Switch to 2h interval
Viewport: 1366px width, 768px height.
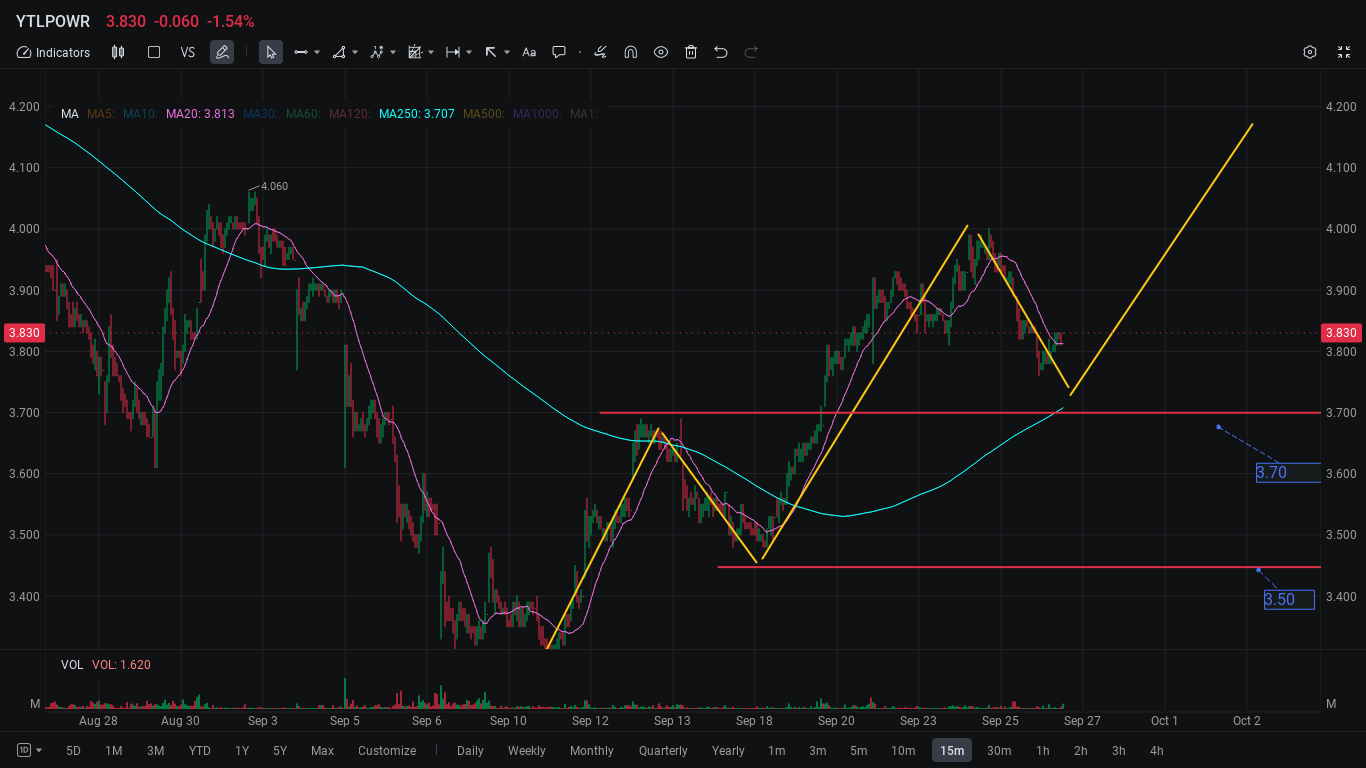pyautogui.click(x=1081, y=750)
